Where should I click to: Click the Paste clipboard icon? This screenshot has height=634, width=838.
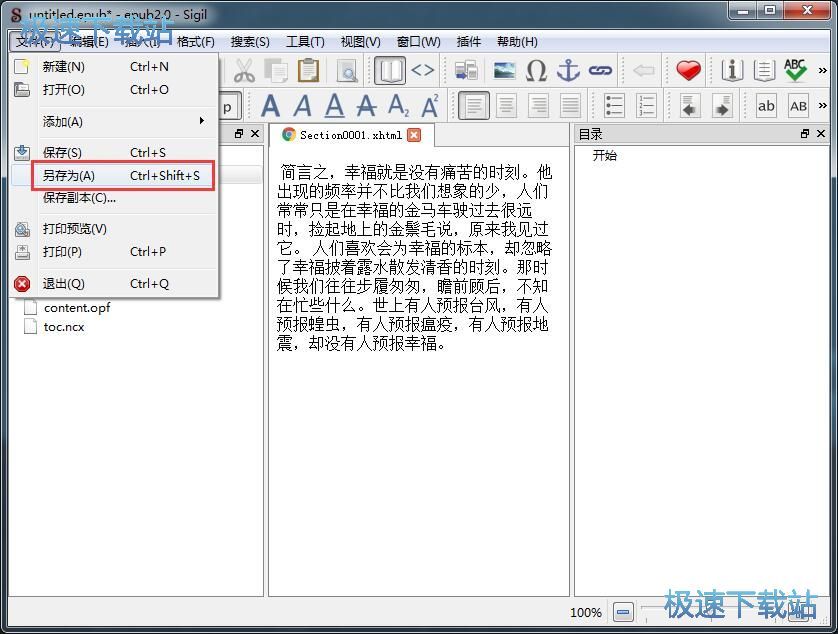(x=308, y=71)
